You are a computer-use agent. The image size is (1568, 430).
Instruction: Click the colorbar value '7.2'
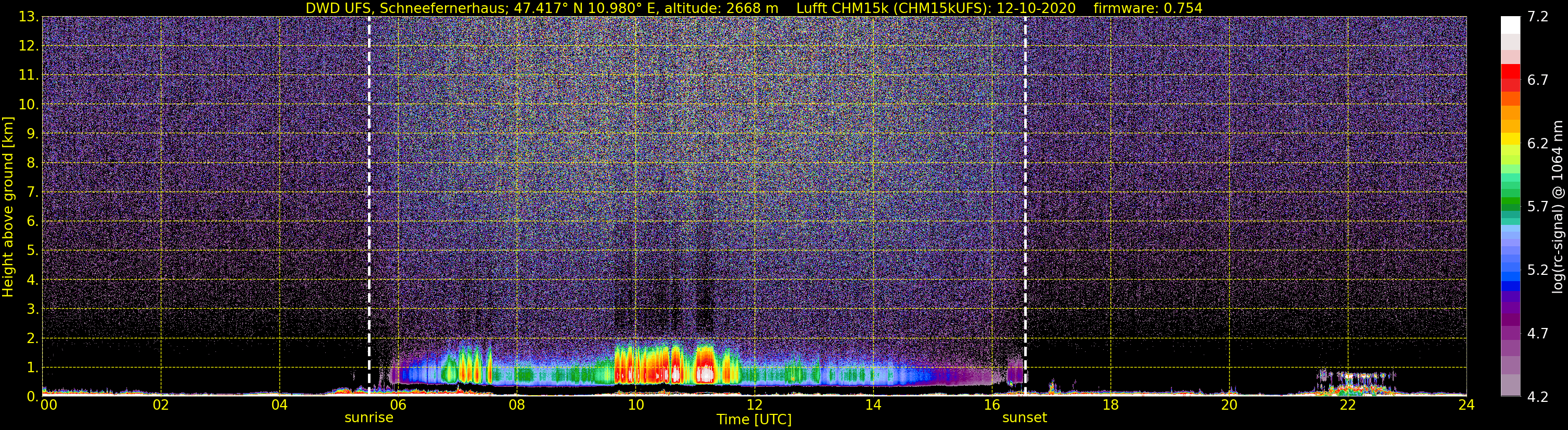click(x=1538, y=17)
